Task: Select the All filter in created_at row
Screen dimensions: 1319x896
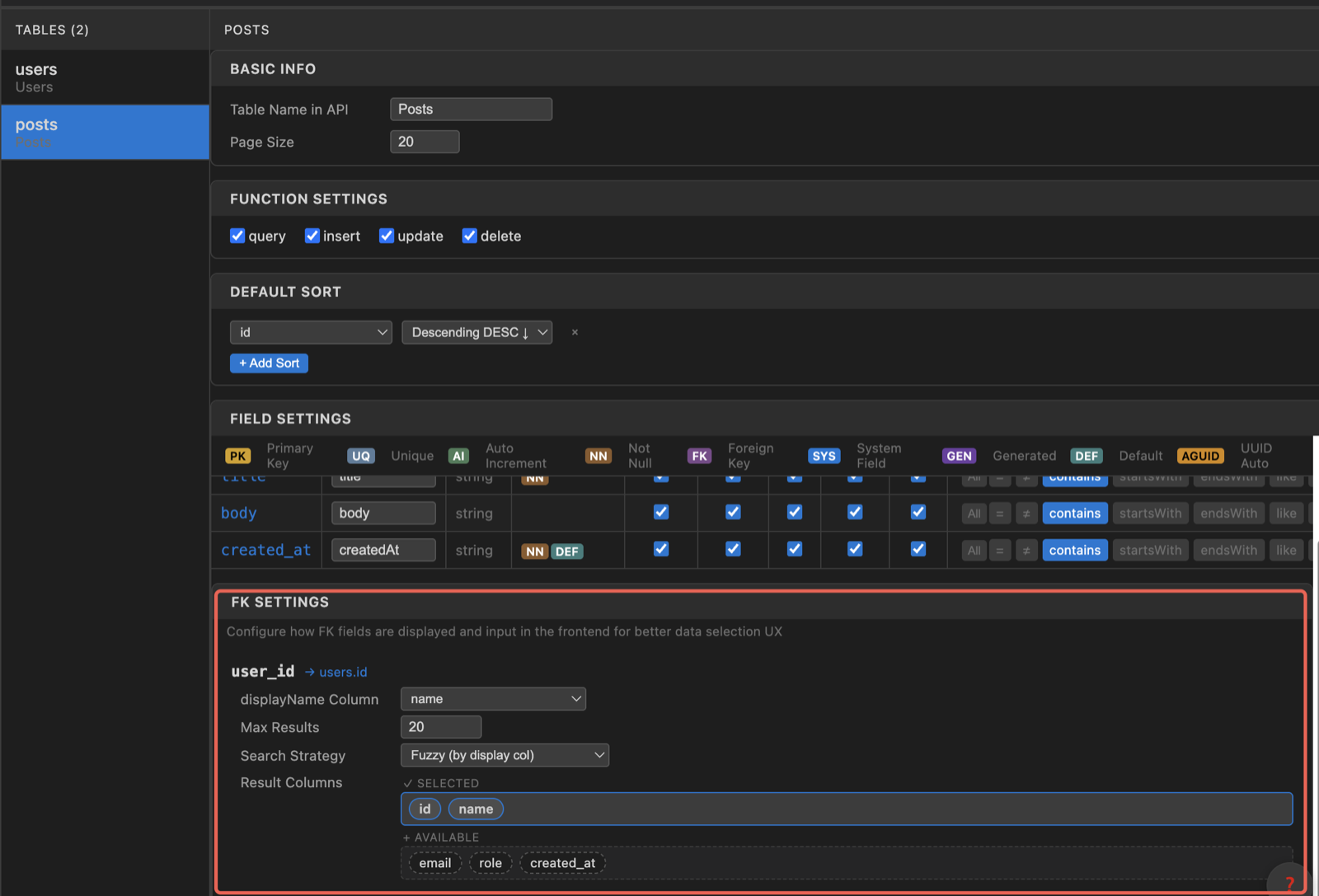Action: 974,550
